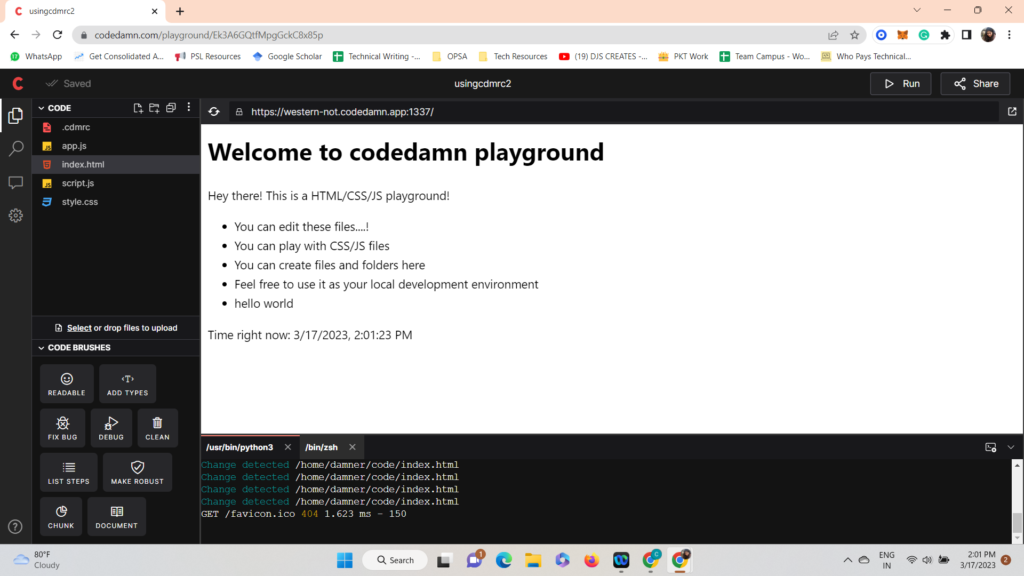
Task: Click the preview URL field
Action: pyautogui.click(x=614, y=112)
